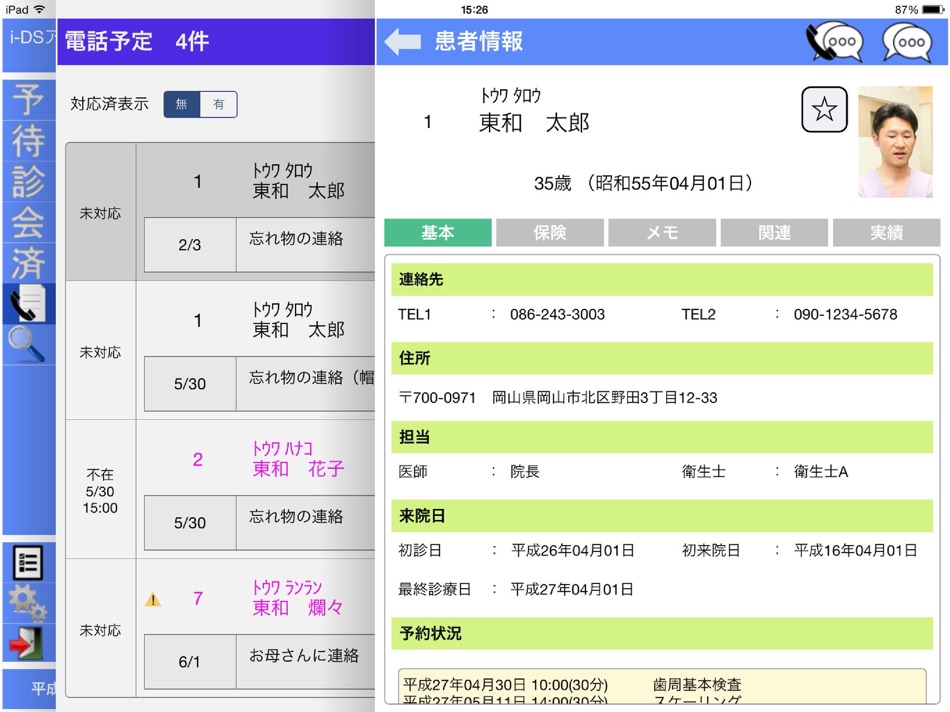Tap the logout door icon
Screen dimensions: 950x712
tap(28, 643)
